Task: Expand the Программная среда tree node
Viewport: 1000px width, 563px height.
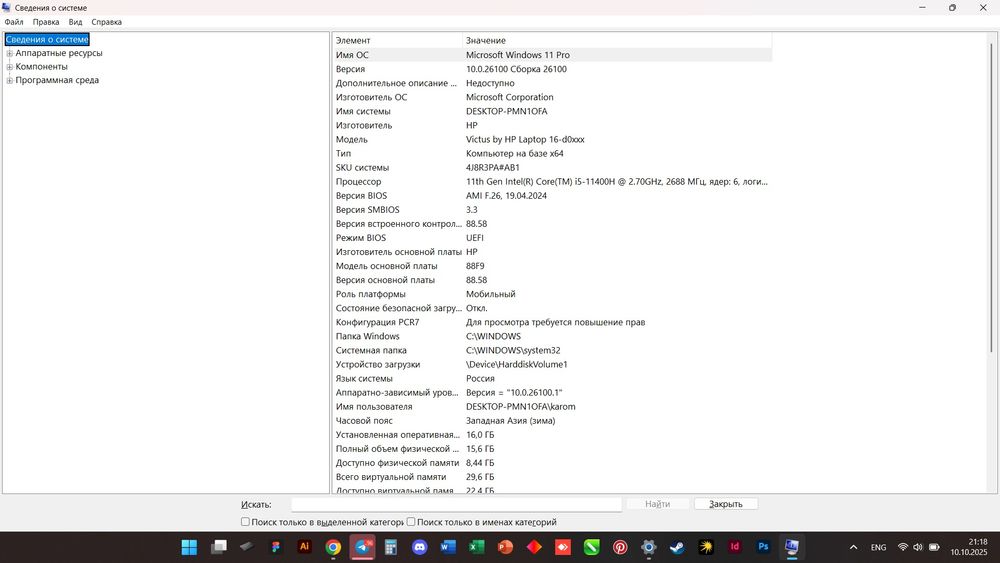Action: click(10, 80)
